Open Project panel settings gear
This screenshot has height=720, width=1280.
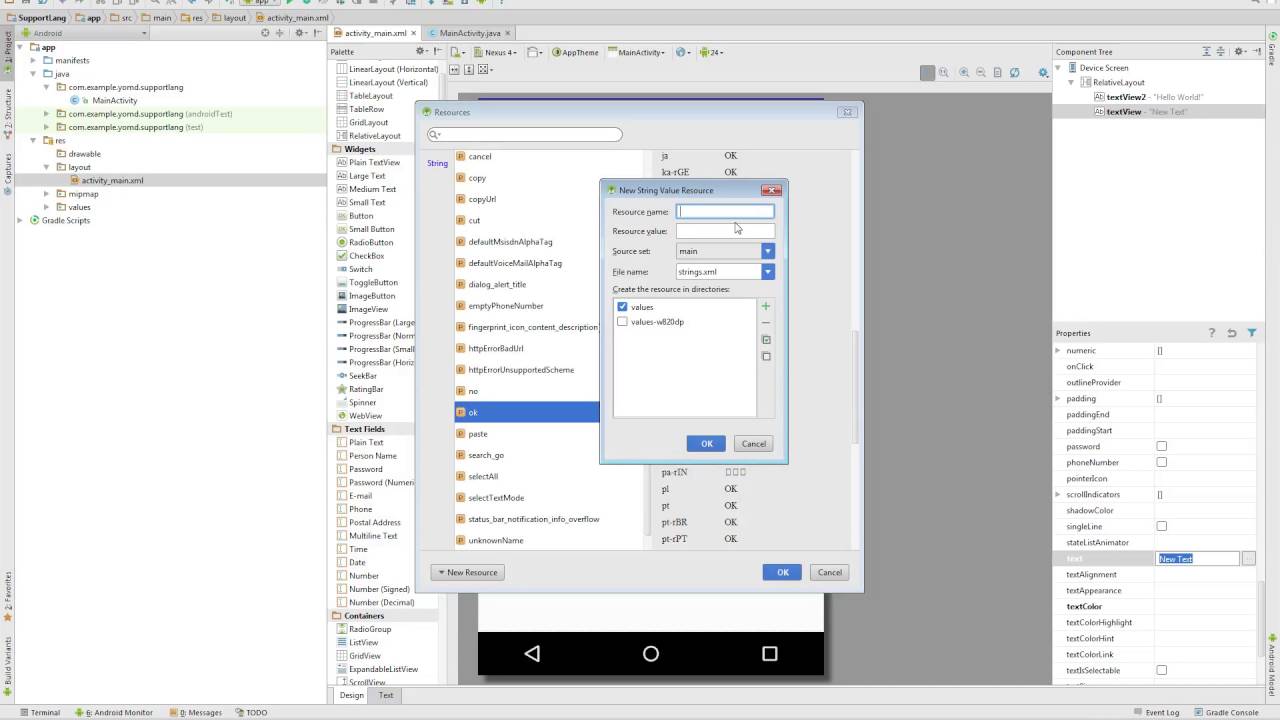click(299, 33)
